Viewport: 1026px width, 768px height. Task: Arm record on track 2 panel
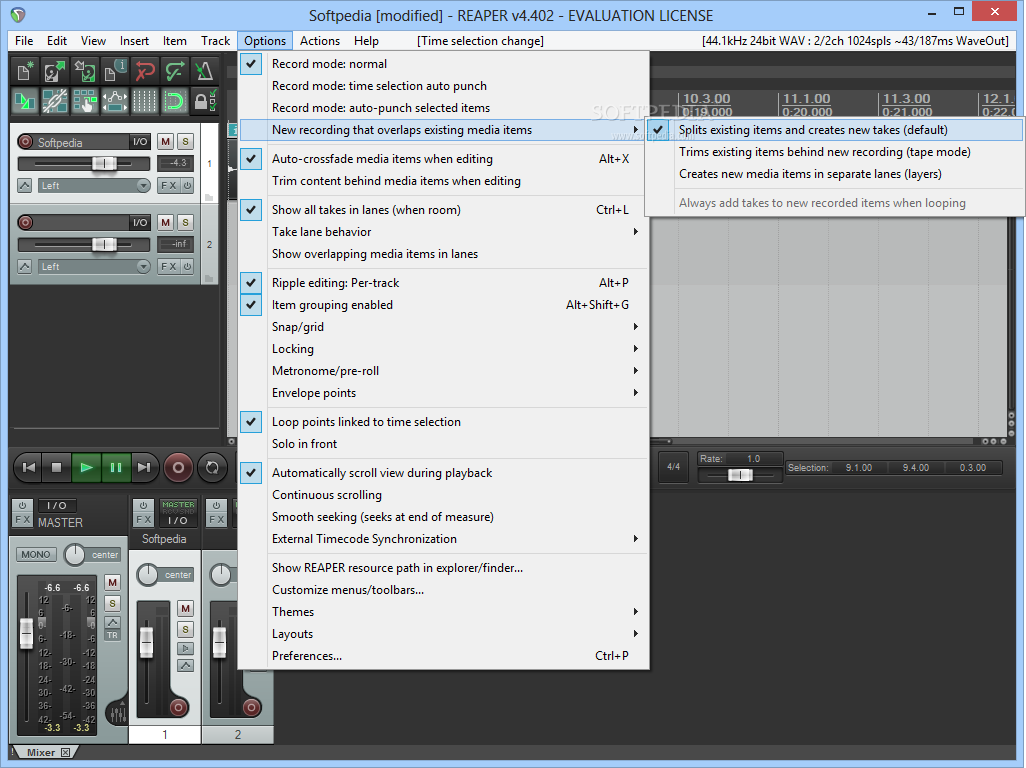click(x=26, y=222)
